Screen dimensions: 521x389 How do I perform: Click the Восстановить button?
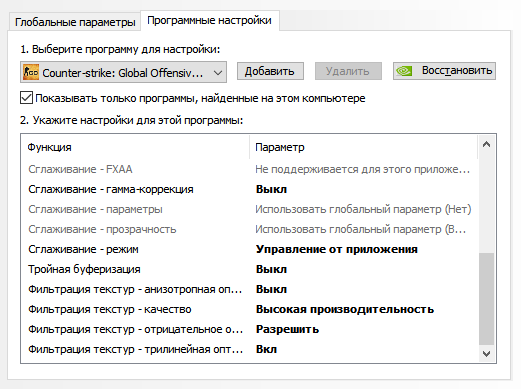pos(444,71)
